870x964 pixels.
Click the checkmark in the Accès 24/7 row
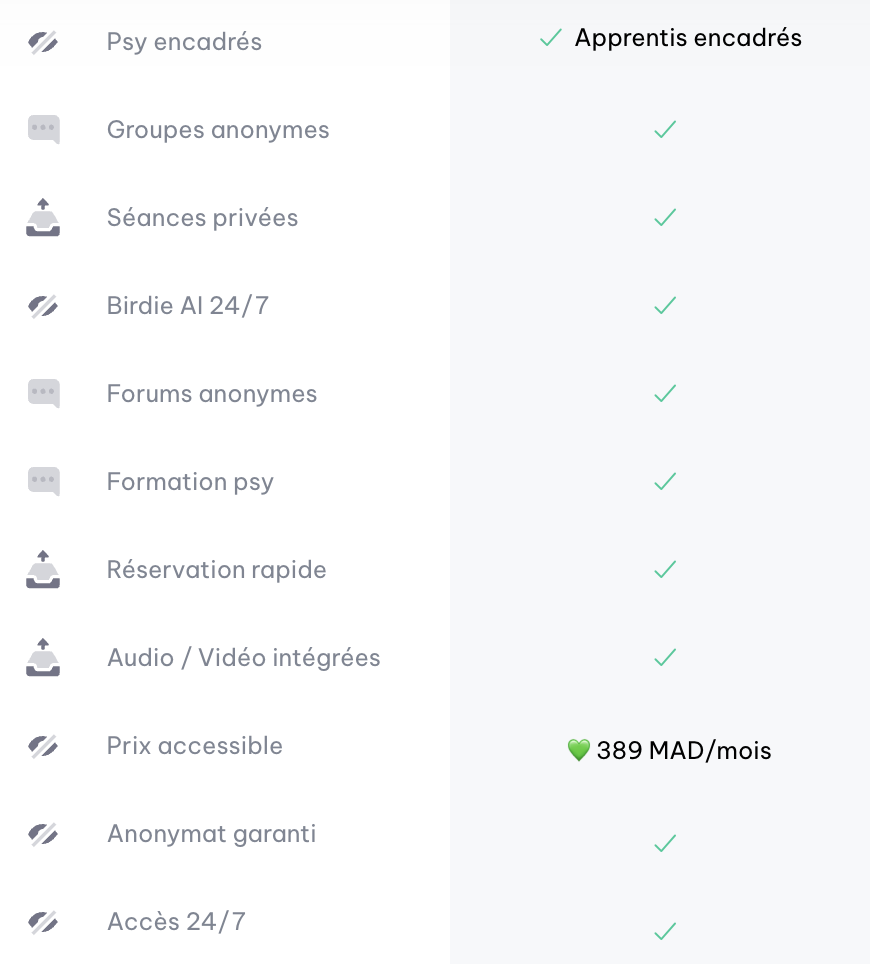pyautogui.click(x=665, y=932)
